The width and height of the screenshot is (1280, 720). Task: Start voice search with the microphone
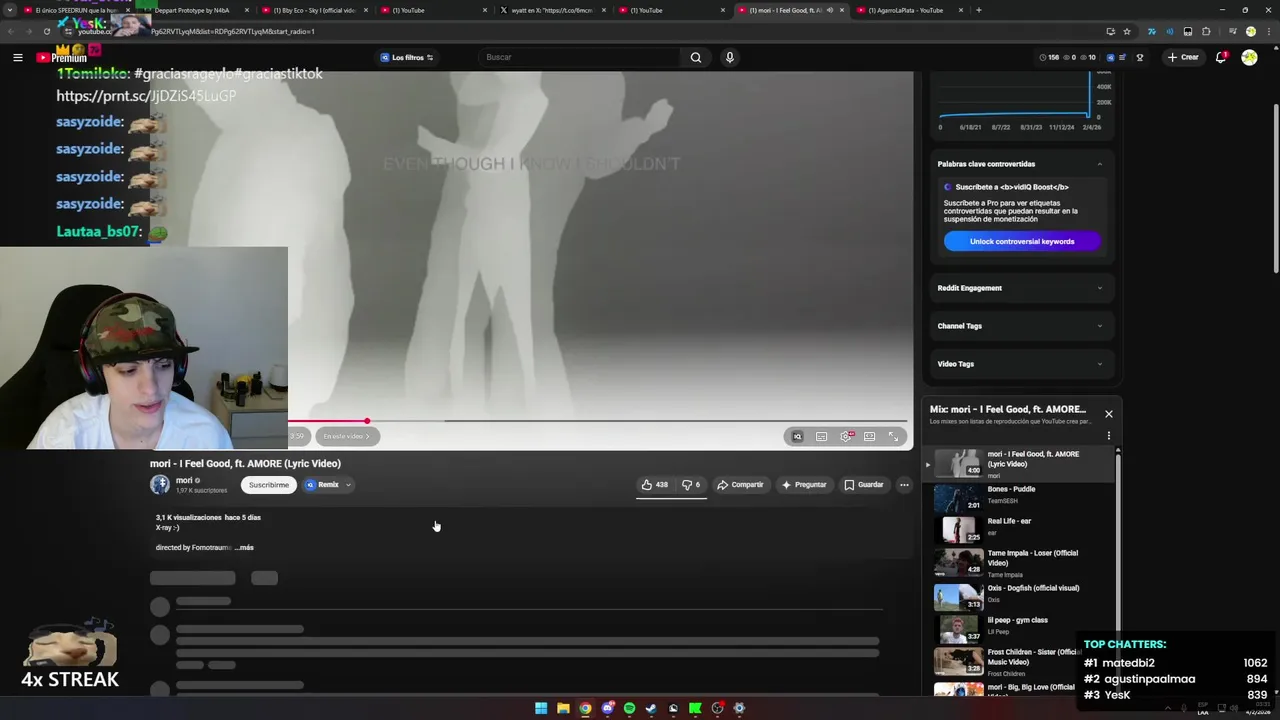coord(730,57)
